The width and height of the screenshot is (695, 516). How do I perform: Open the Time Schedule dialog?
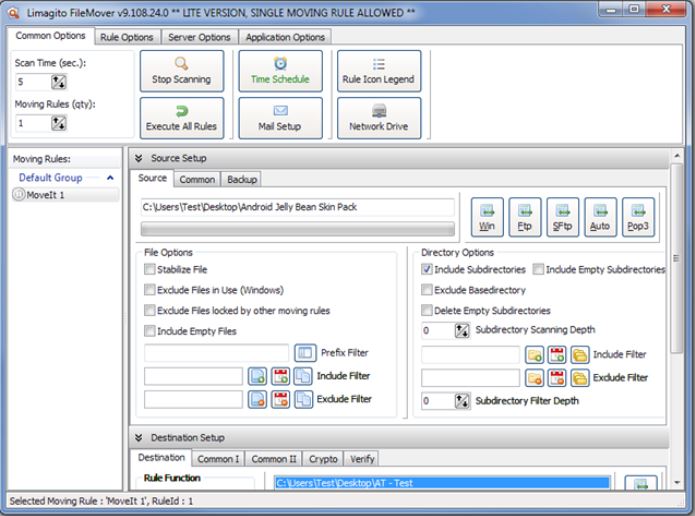click(x=280, y=71)
